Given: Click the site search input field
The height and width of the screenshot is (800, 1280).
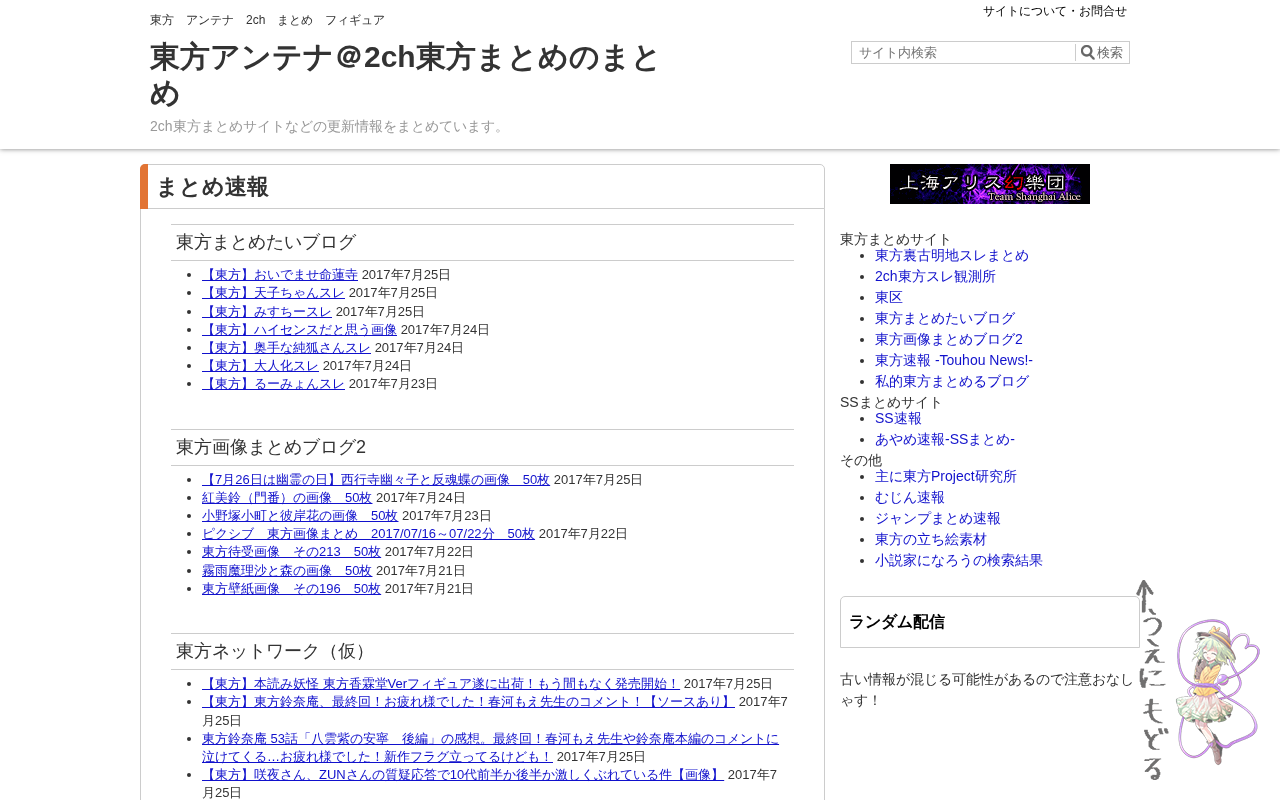Looking at the screenshot, I should coord(964,53).
